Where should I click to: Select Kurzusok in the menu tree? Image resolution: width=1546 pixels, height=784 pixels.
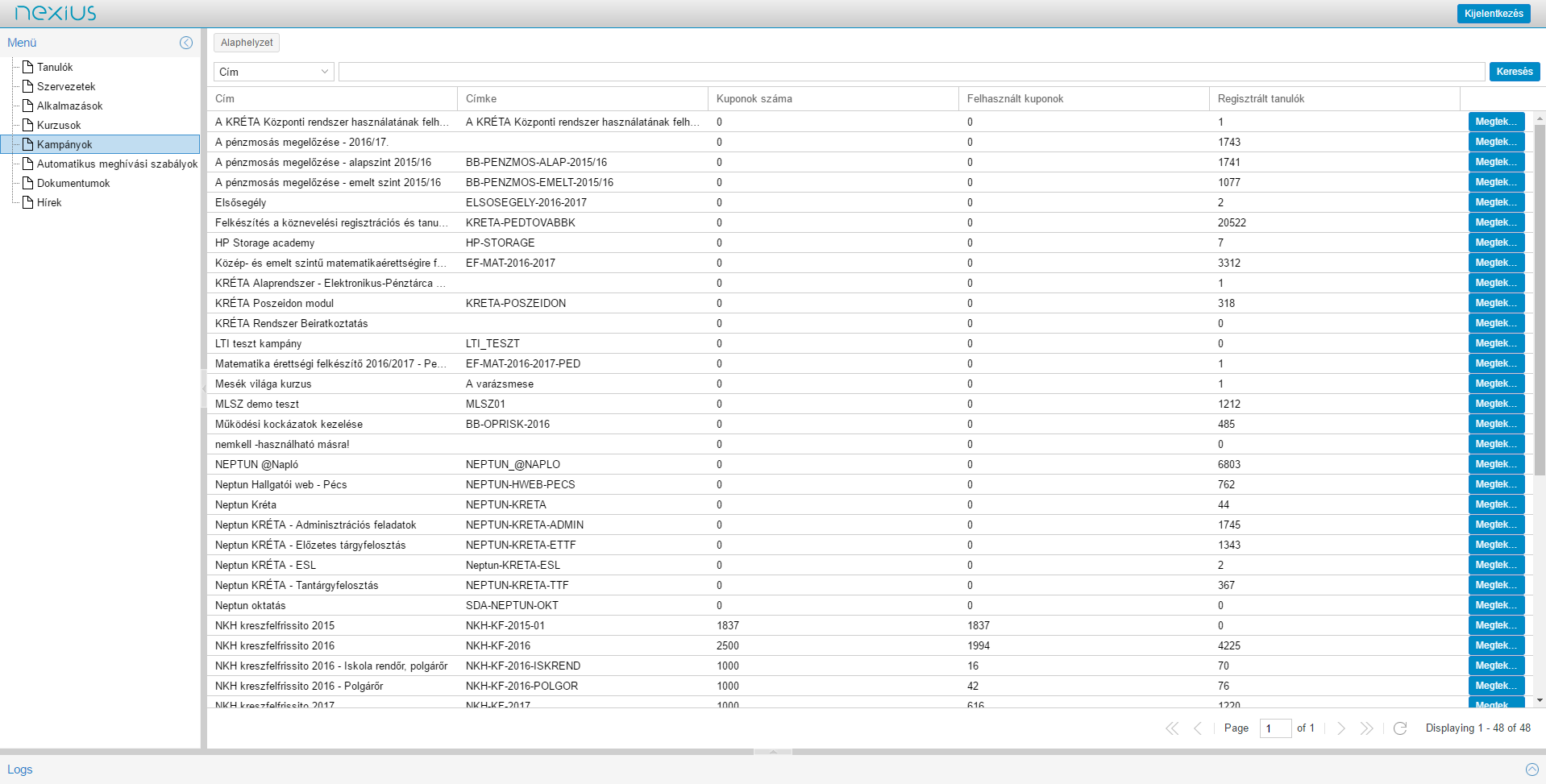59,125
